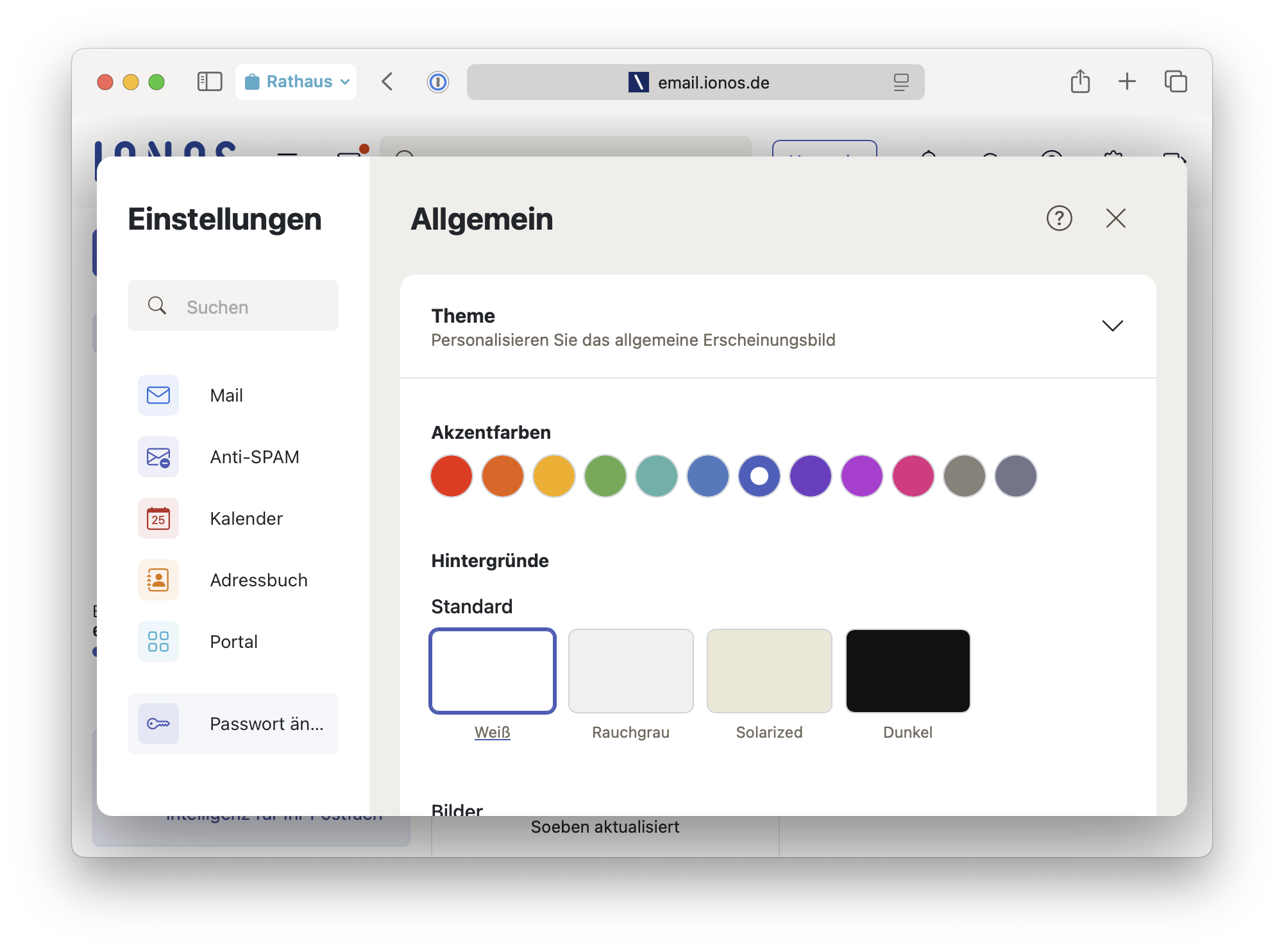The height and width of the screenshot is (952, 1284).
Task: Select the Weiß background option
Action: 493,671
